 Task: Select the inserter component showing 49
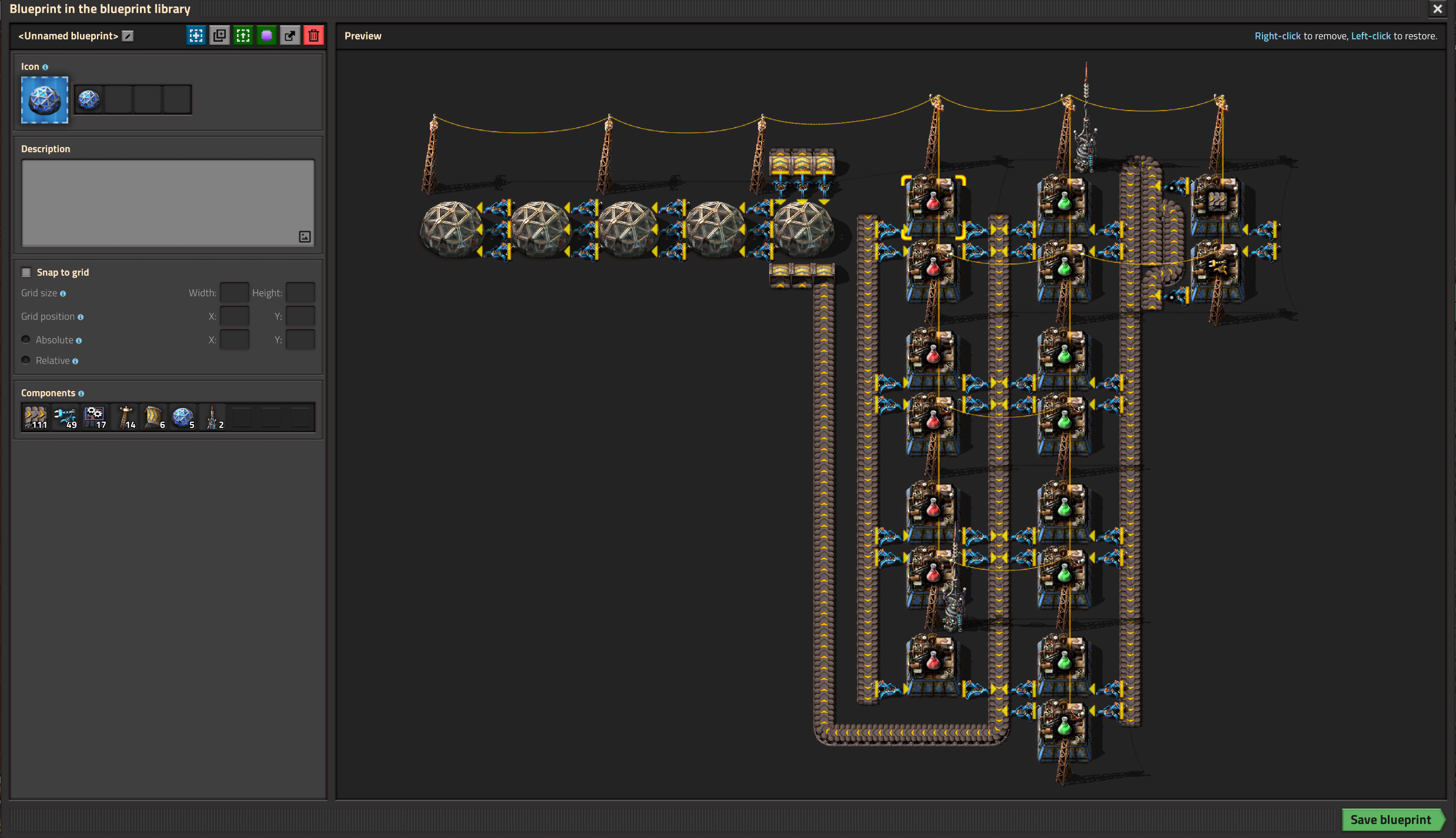point(65,417)
